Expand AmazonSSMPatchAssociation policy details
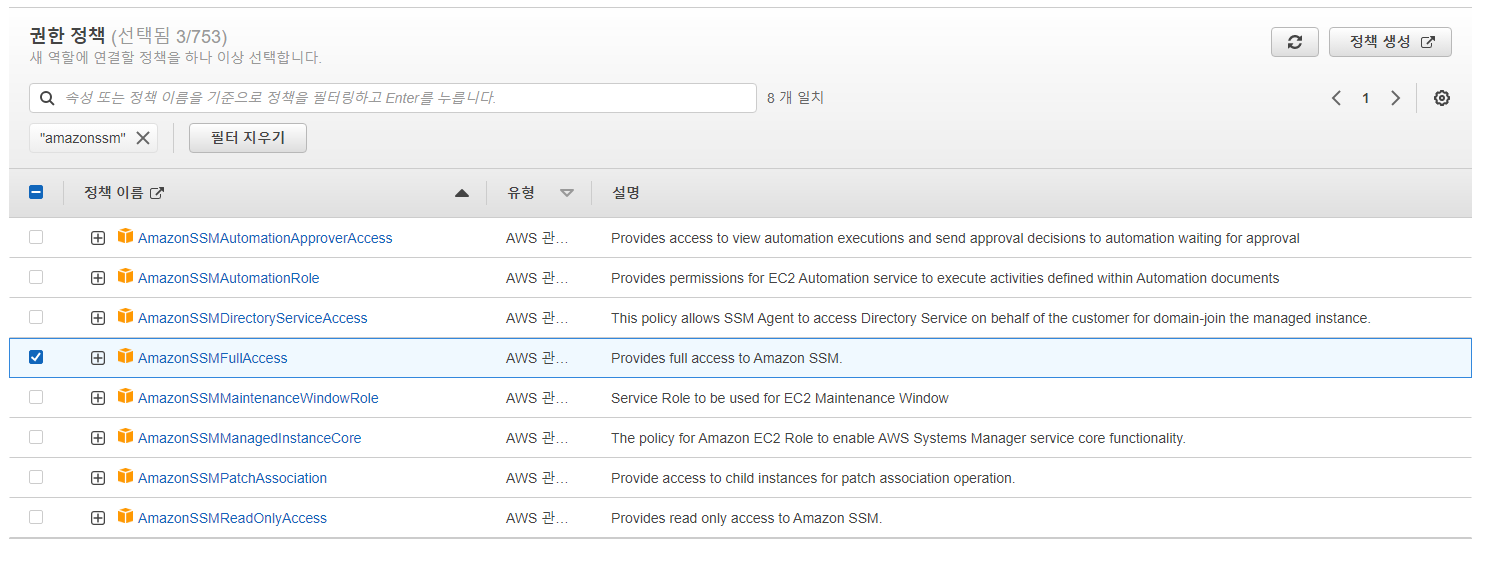1495x565 pixels. tap(98, 479)
